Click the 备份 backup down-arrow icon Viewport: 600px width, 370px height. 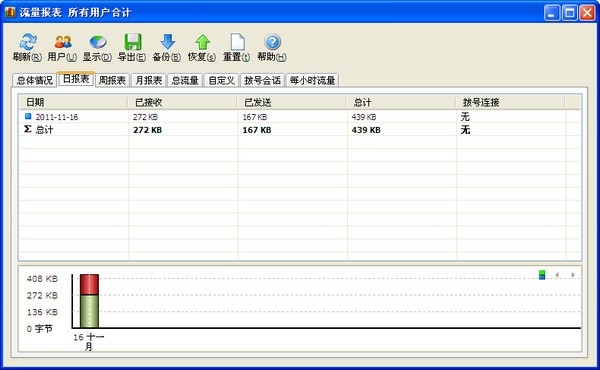coord(168,41)
